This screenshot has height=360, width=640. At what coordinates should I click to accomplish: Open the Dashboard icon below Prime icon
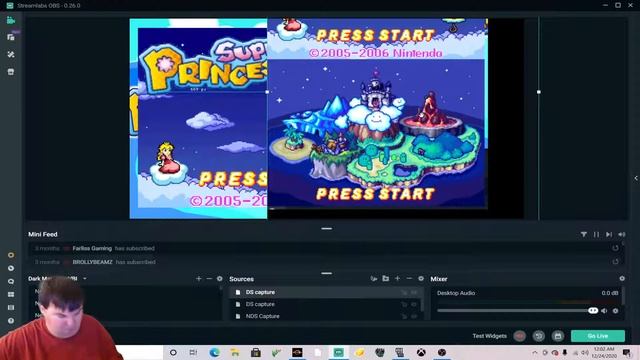(x=11, y=268)
